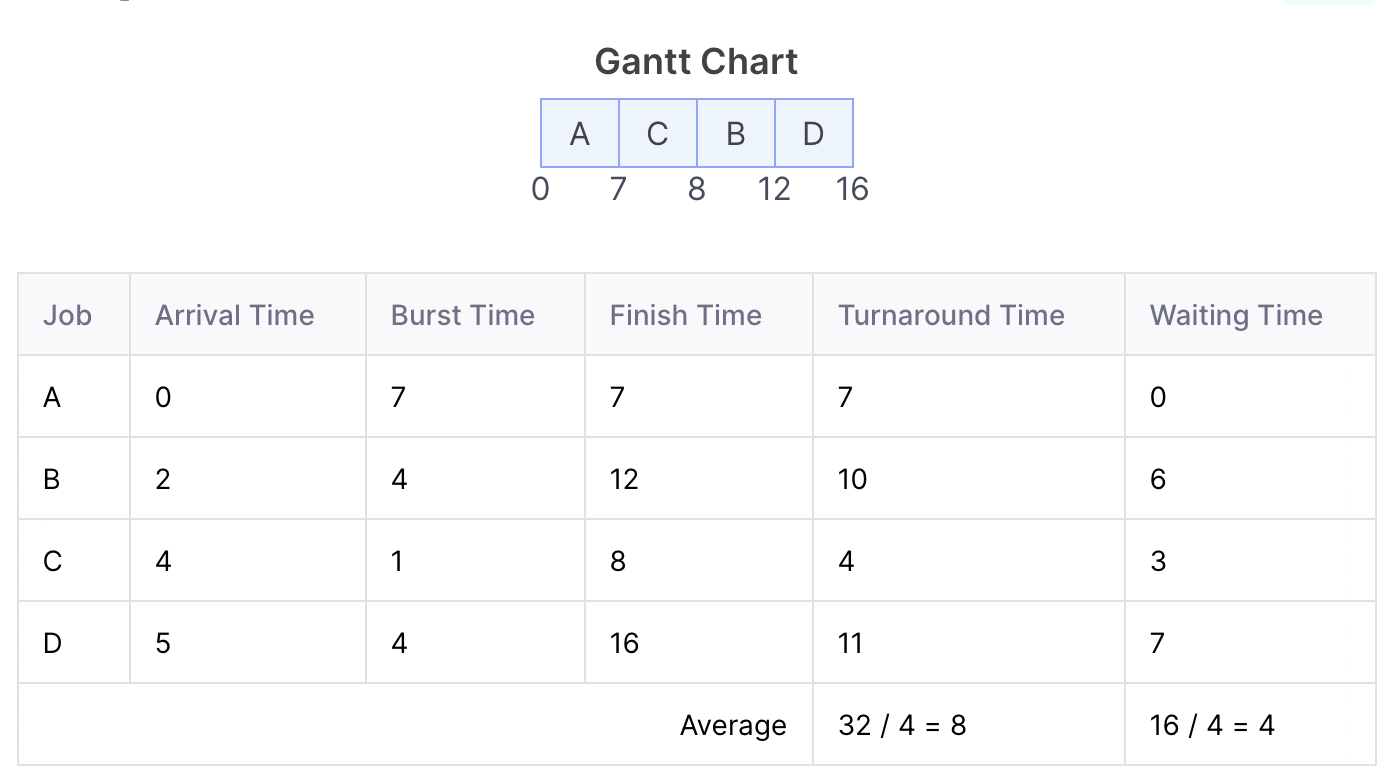Click average waiting result 16 / 4 = 4
The width and height of the screenshot is (1398, 784).
(x=1212, y=725)
